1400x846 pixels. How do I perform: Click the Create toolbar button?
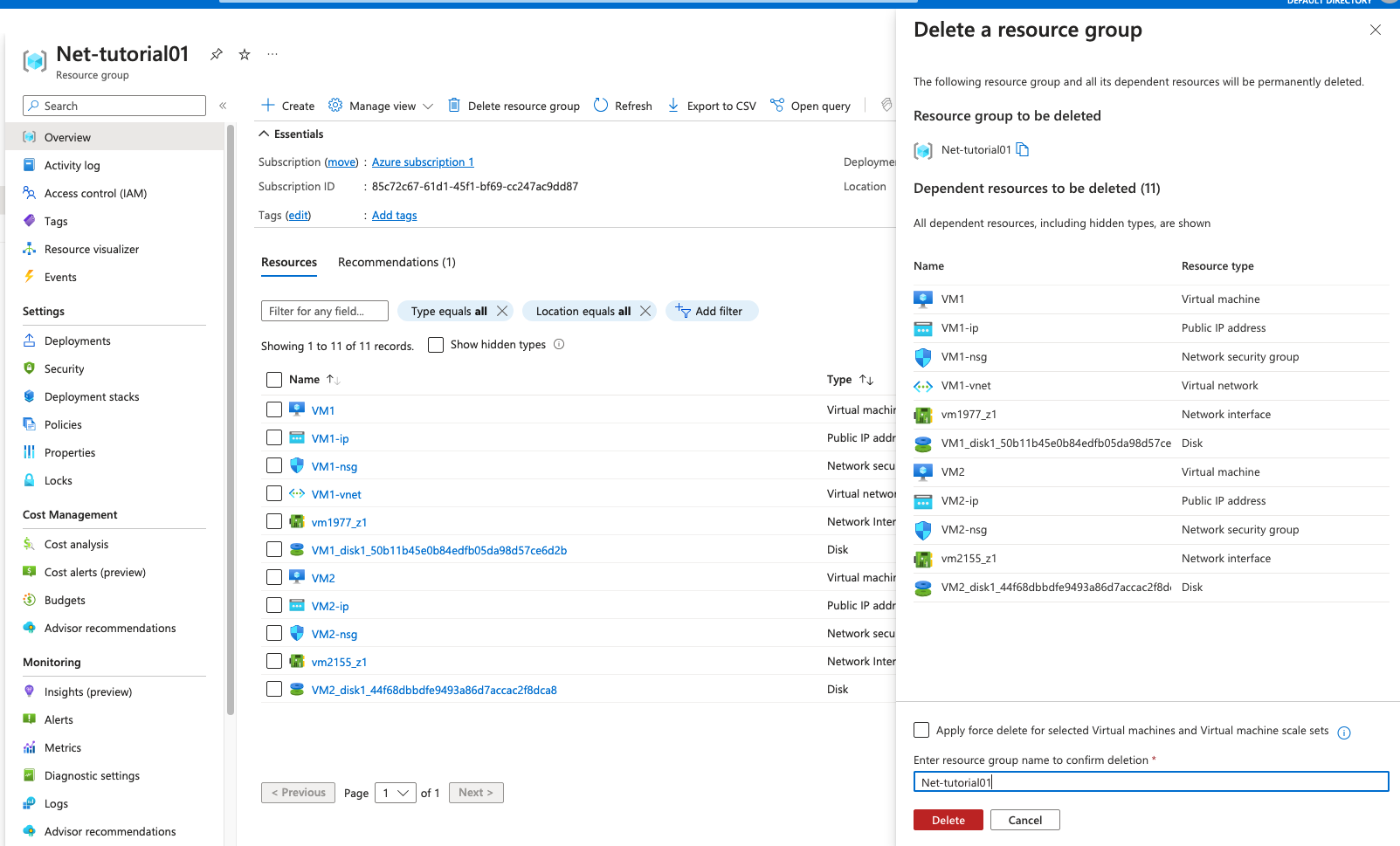click(288, 106)
